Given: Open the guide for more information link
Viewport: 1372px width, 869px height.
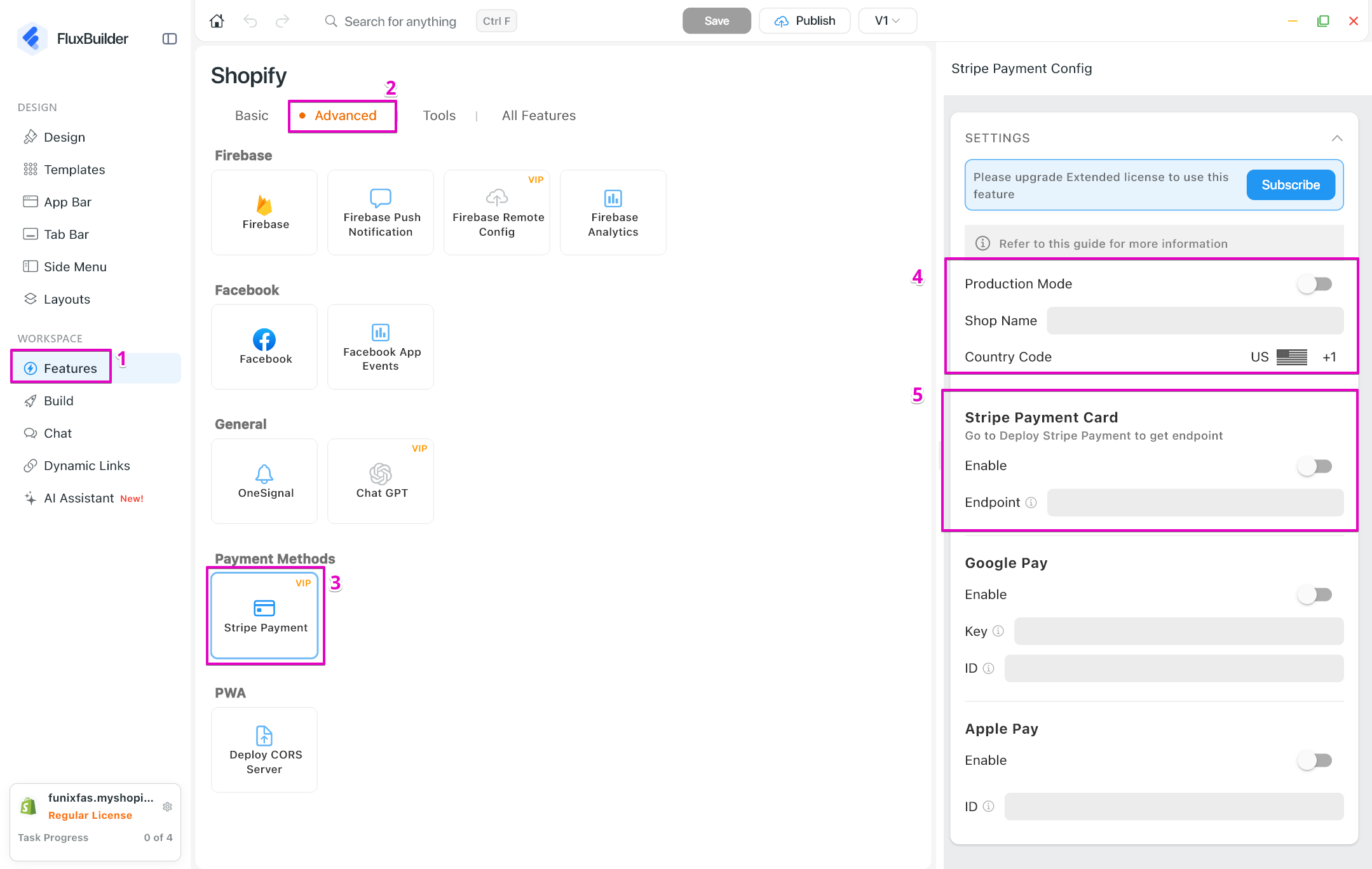Looking at the screenshot, I should point(1113,244).
